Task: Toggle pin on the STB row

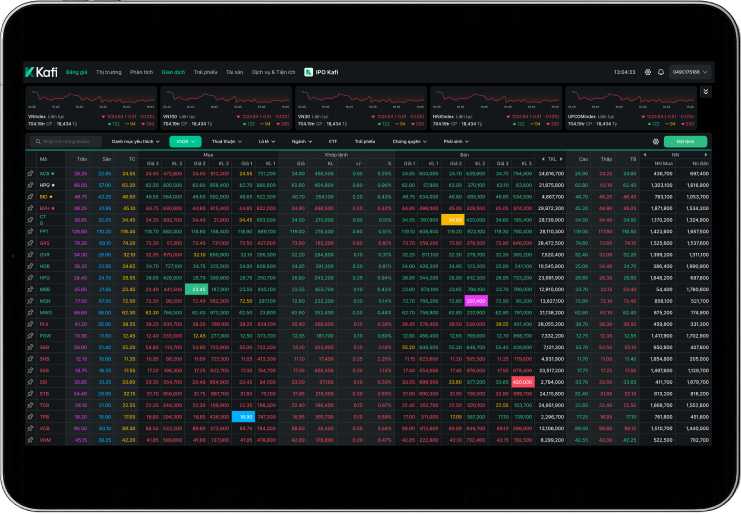Action: 31,394
